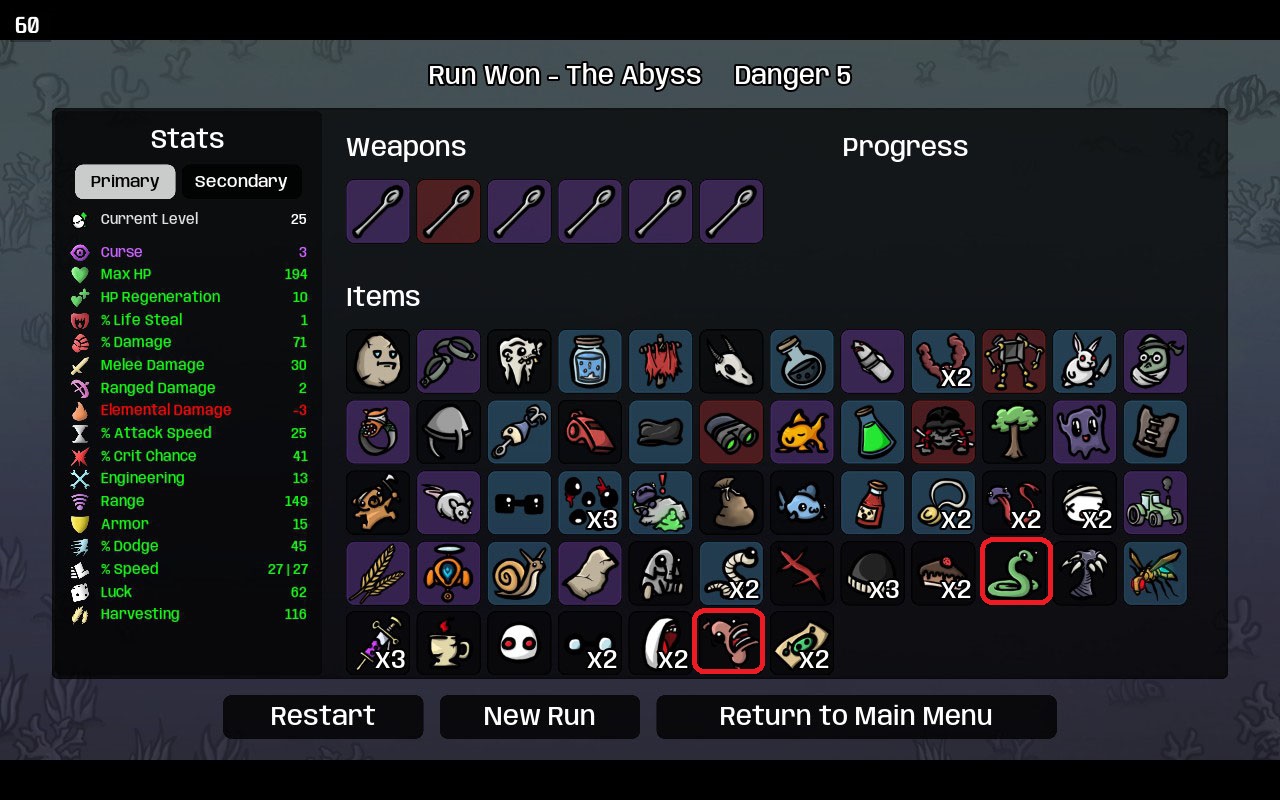Select the red-highlighted weapon slot
Screen dimensions: 1280x800
coord(448,211)
